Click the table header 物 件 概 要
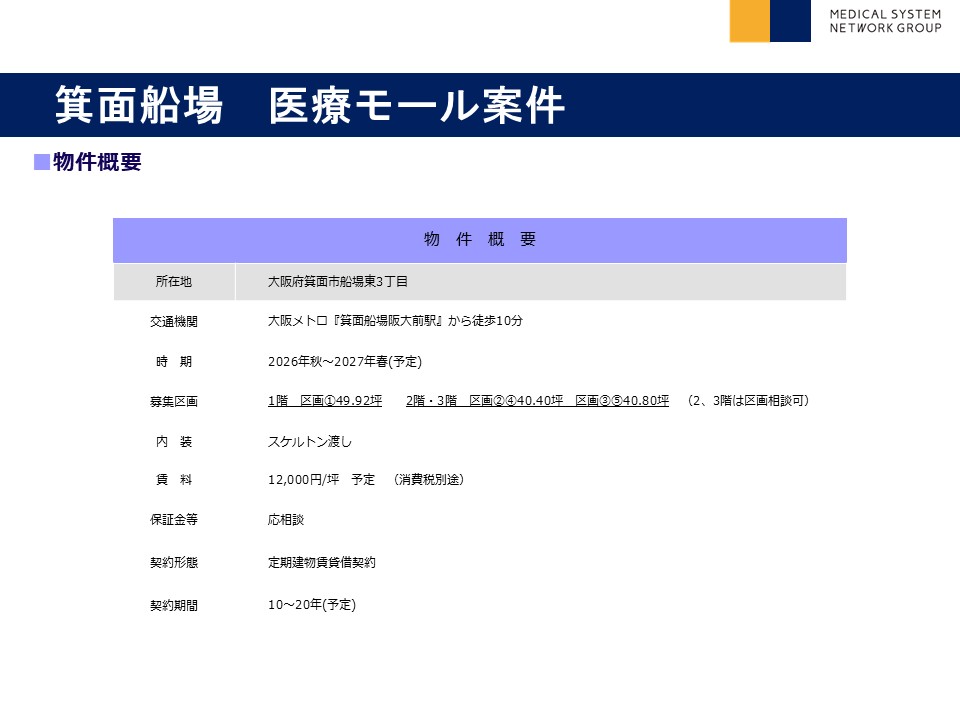The image size is (960, 720). tap(480, 239)
